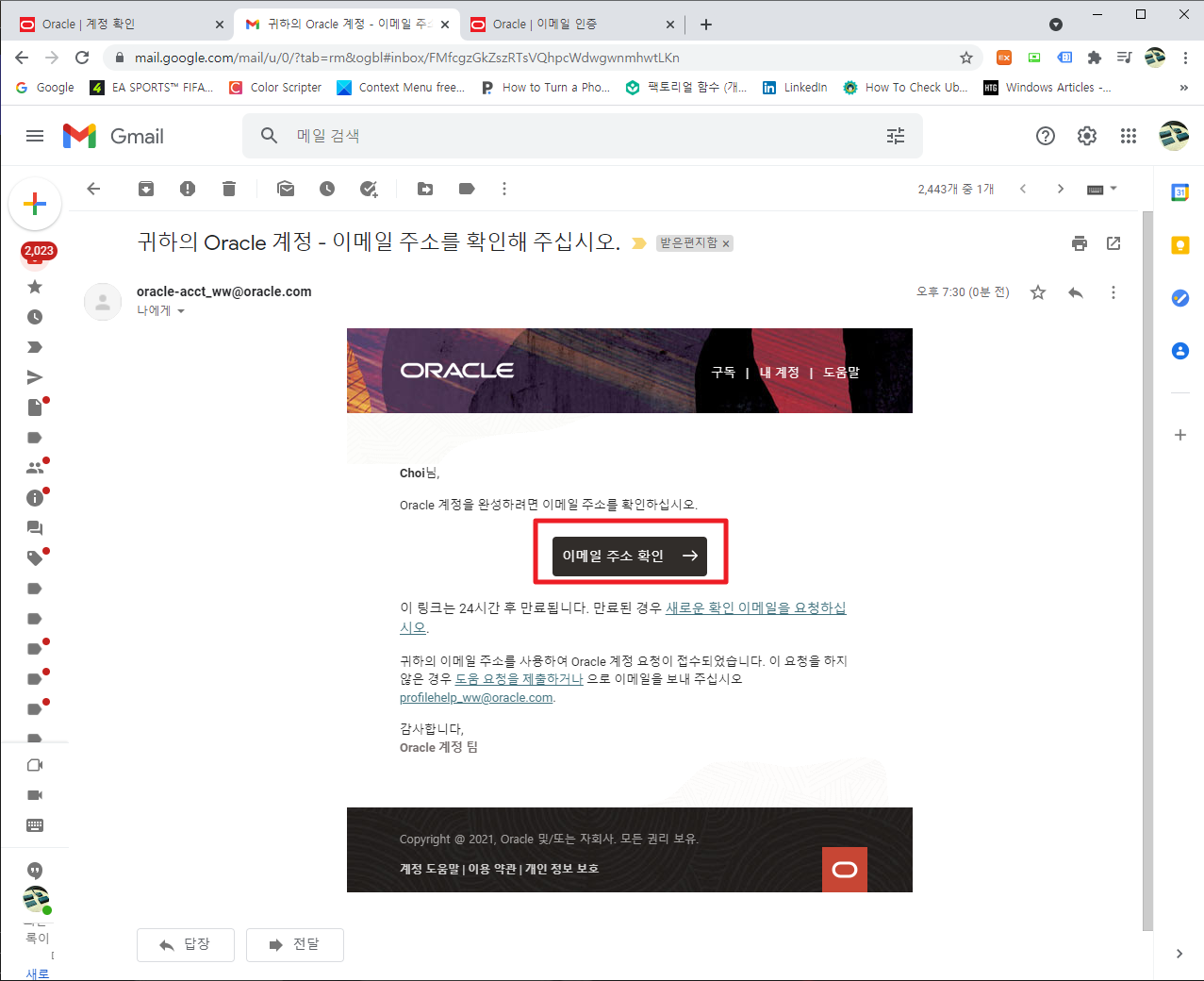The height and width of the screenshot is (981, 1204).
Task: Mark email as unread
Action: [286, 189]
